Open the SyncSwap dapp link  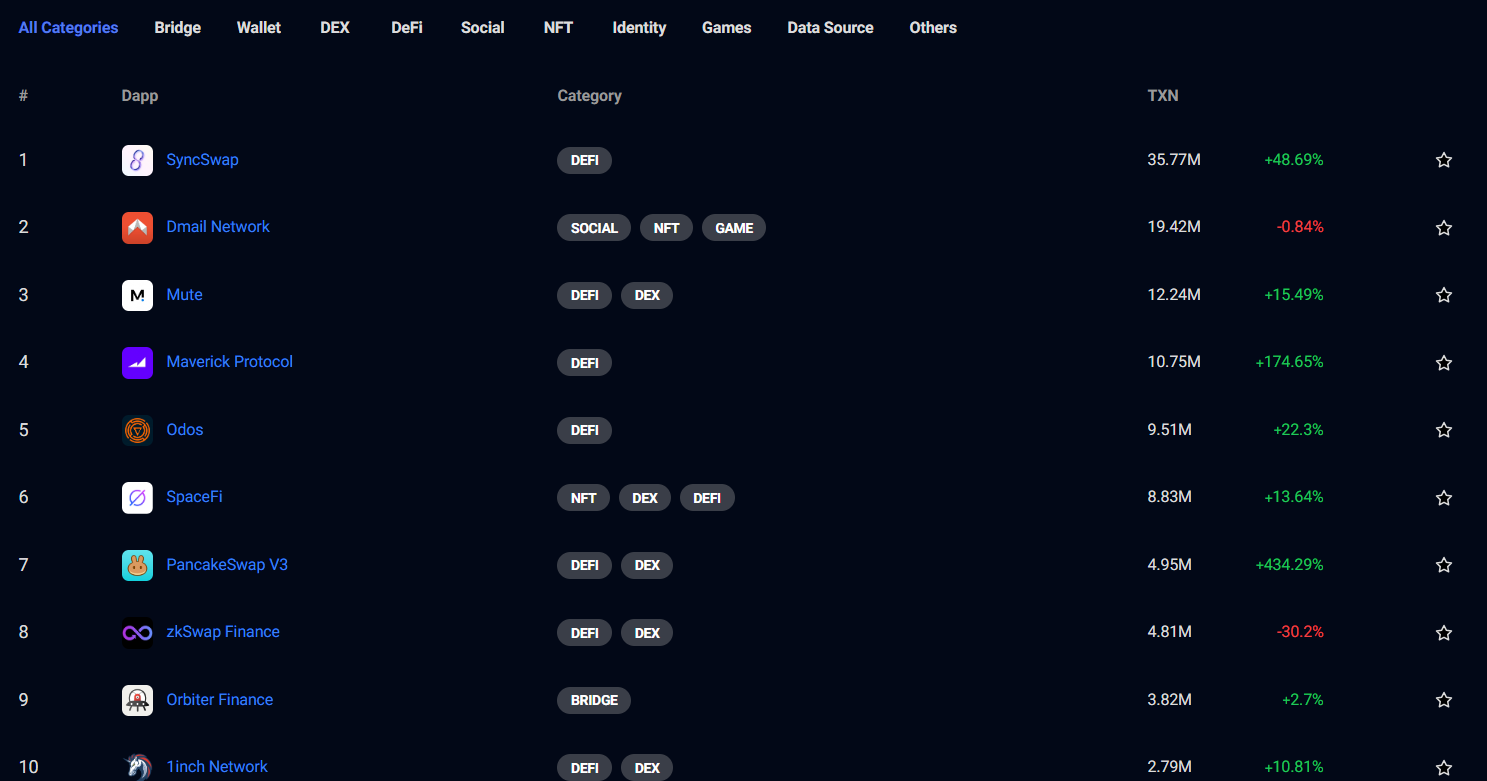(x=203, y=160)
